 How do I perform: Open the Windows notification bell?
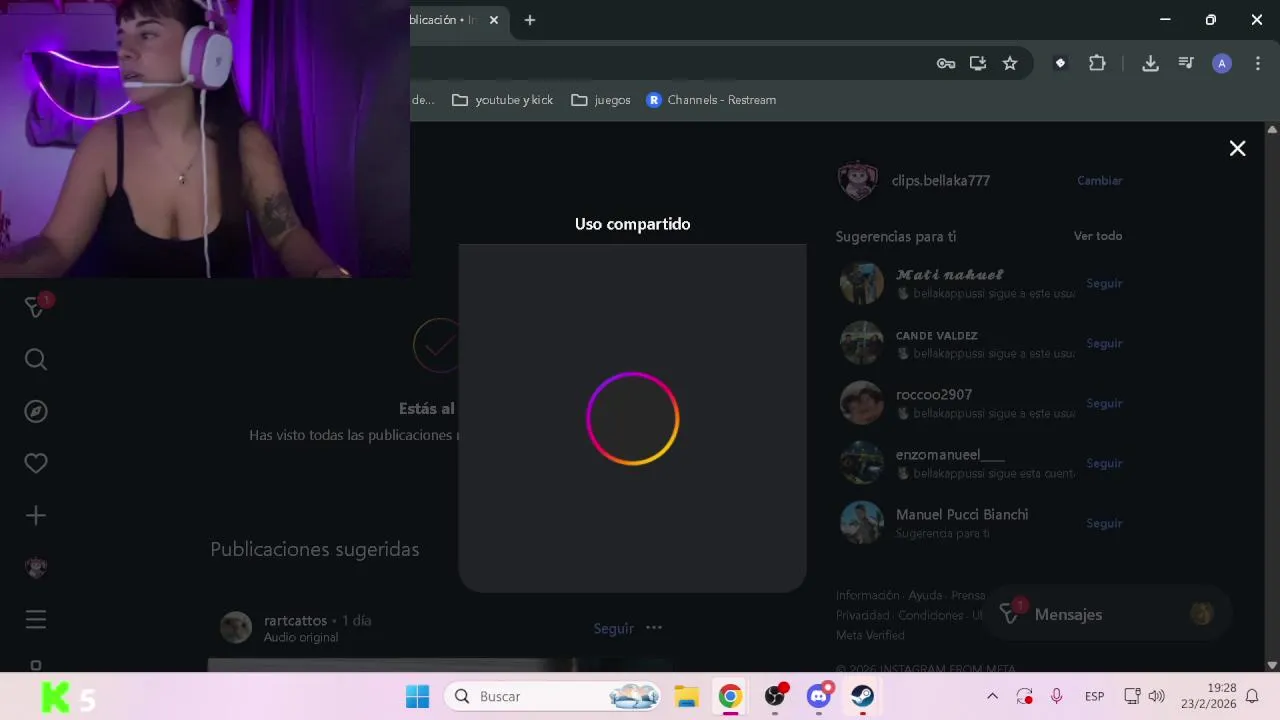pyautogui.click(x=1252, y=696)
